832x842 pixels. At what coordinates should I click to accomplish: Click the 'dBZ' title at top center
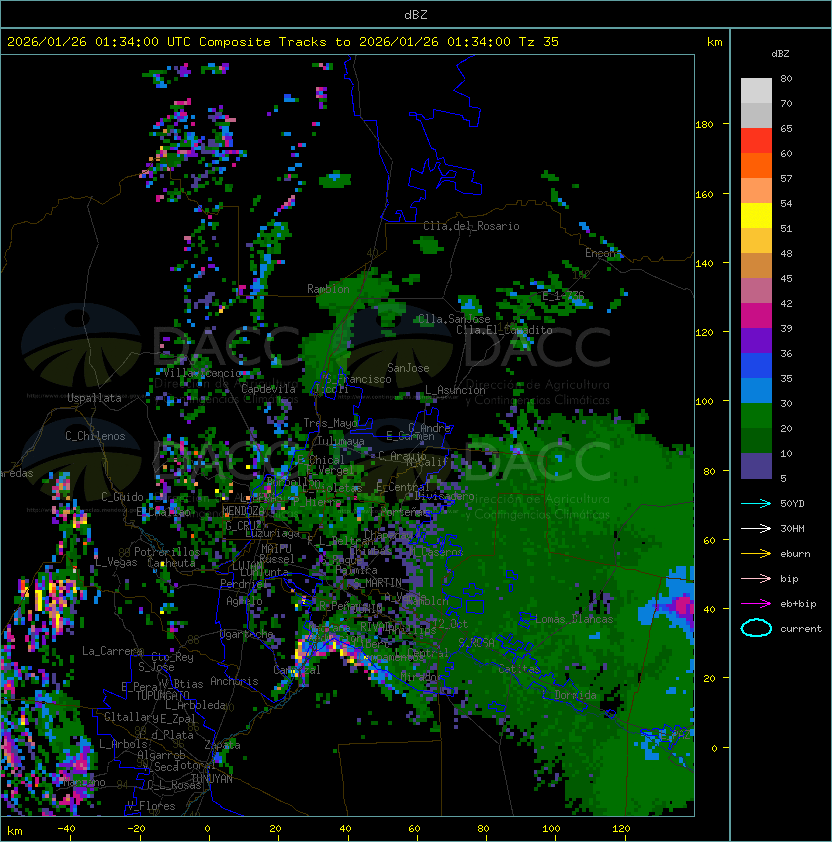416,14
